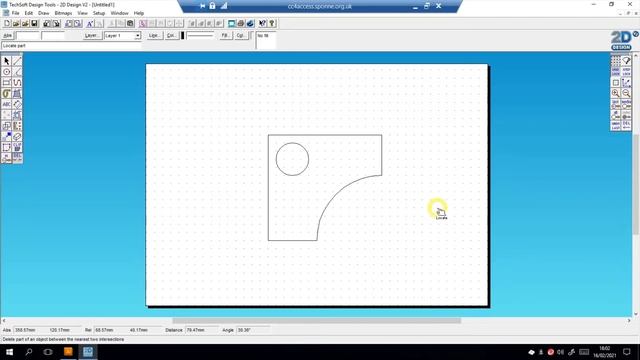Open the Layer 1 dropdown
This screenshot has height=360, width=640.
(138, 36)
